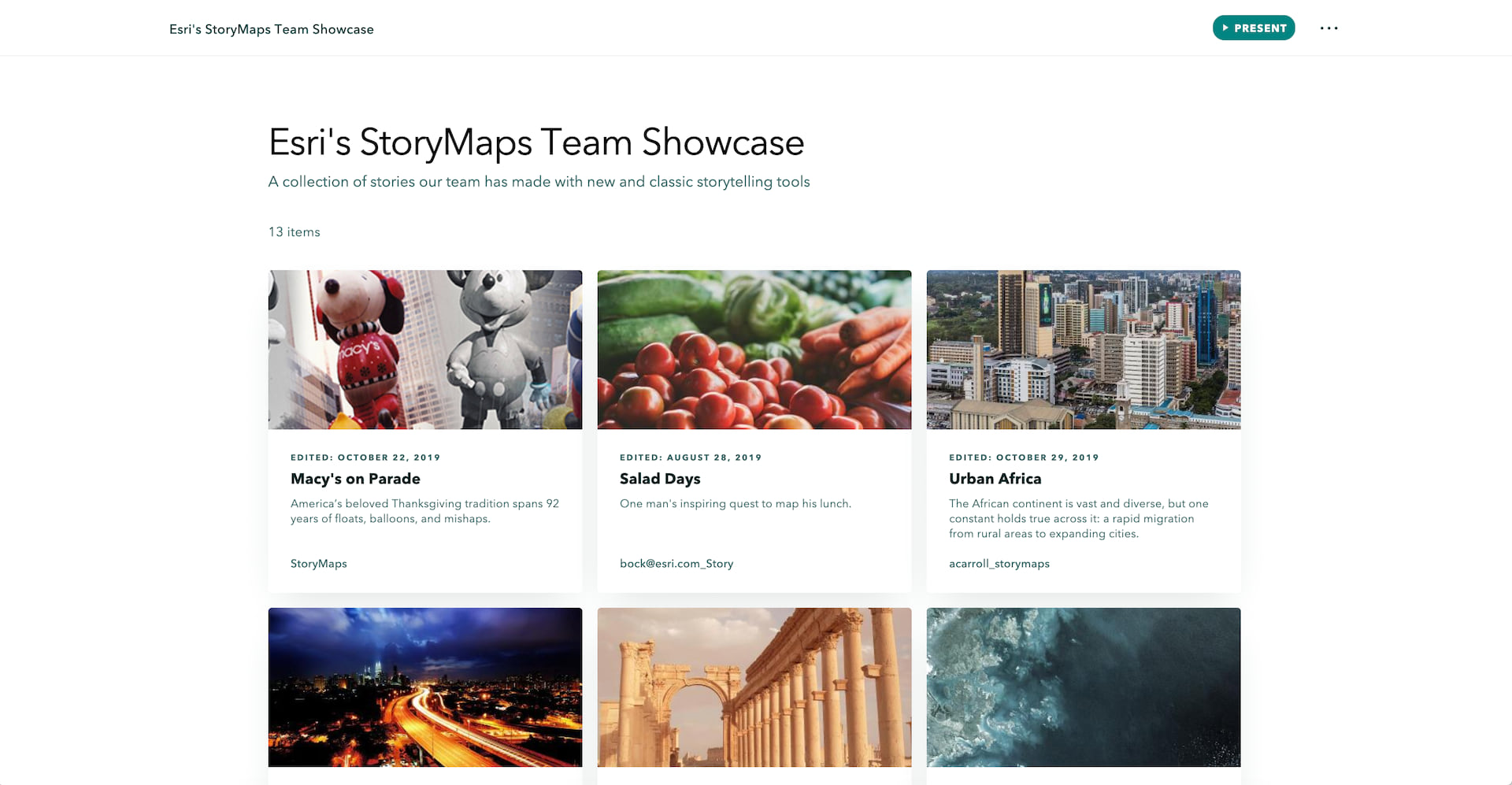Select the Urban Africa title
The height and width of the screenshot is (785, 1512).
[x=995, y=479]
